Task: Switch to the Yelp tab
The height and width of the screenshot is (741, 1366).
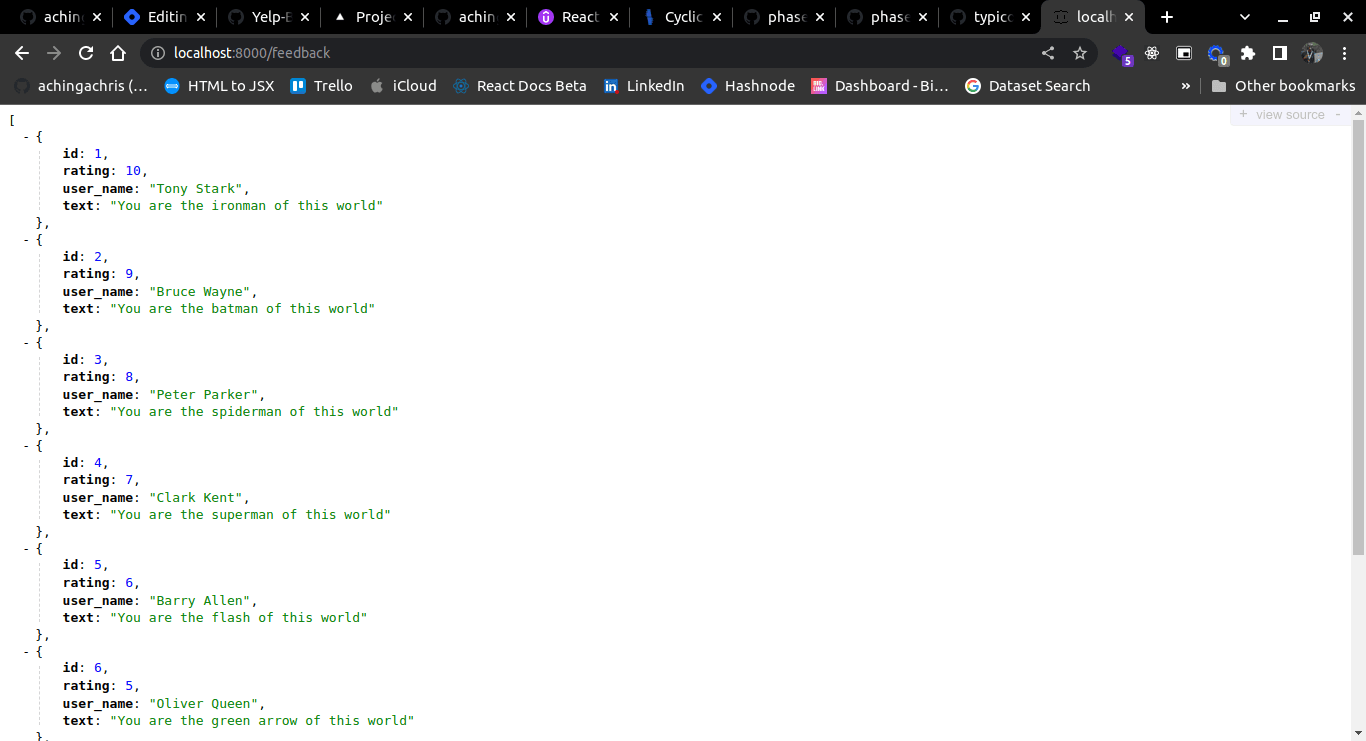Action: pyautogui.click(x=268, y=17)
